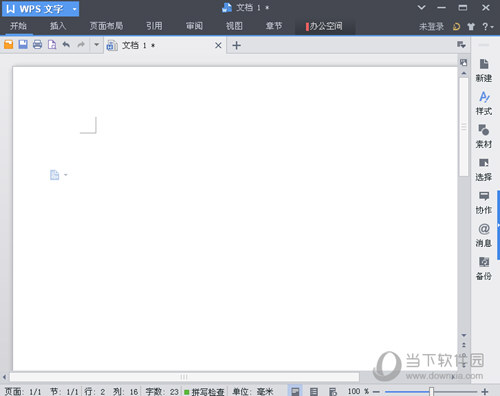The height and width of the screenshot is (396, 500).
Task: Collapse the ribbon with the chevron
Action: pos(421,8)
